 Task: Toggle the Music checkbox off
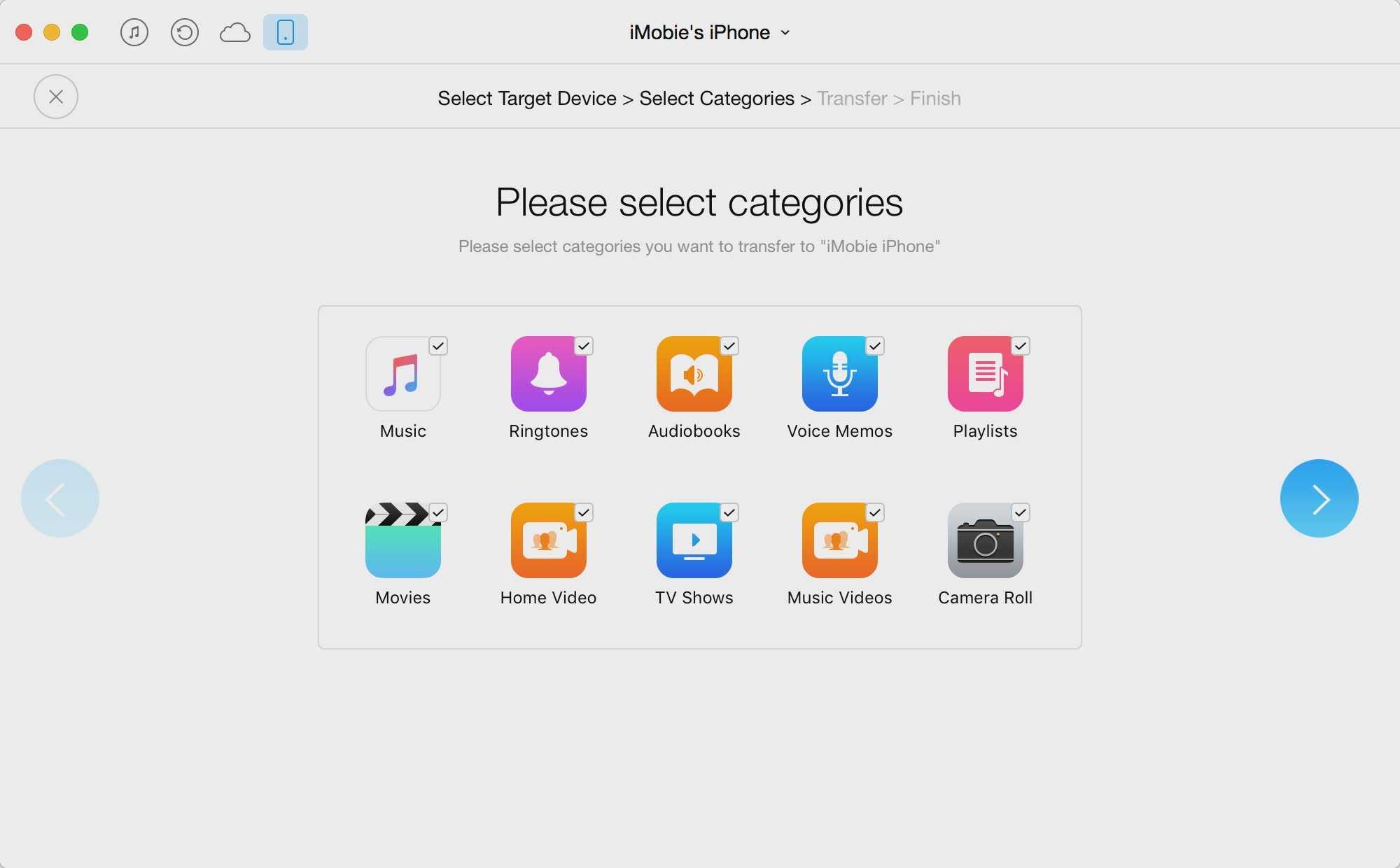tap(438, 346)
